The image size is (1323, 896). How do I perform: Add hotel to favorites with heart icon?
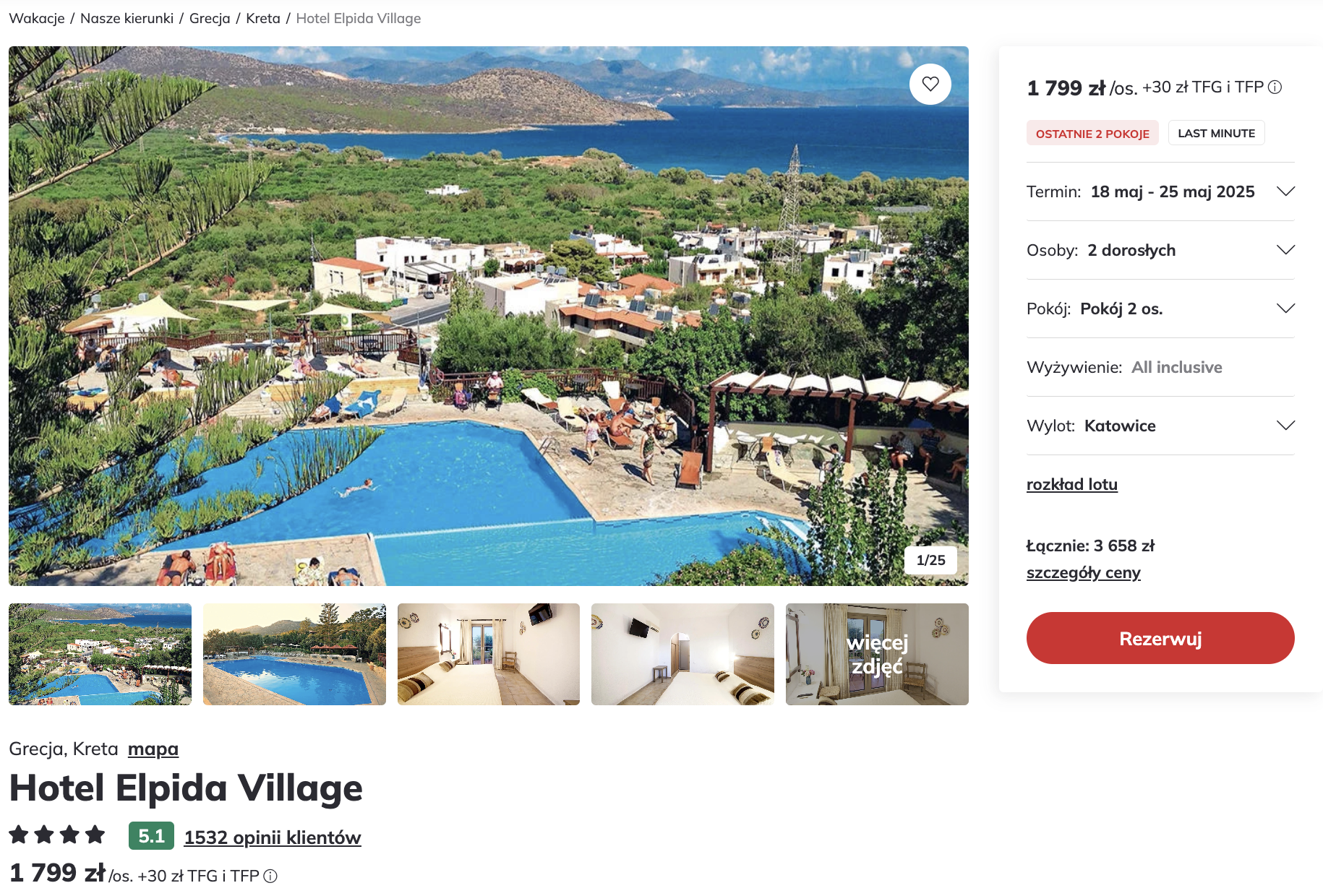930,84
